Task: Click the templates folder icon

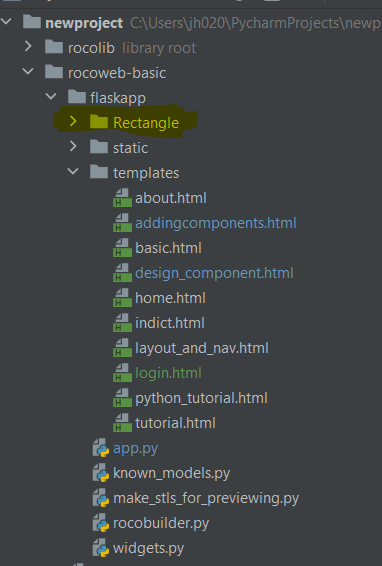Action: (x=99, y=171)
